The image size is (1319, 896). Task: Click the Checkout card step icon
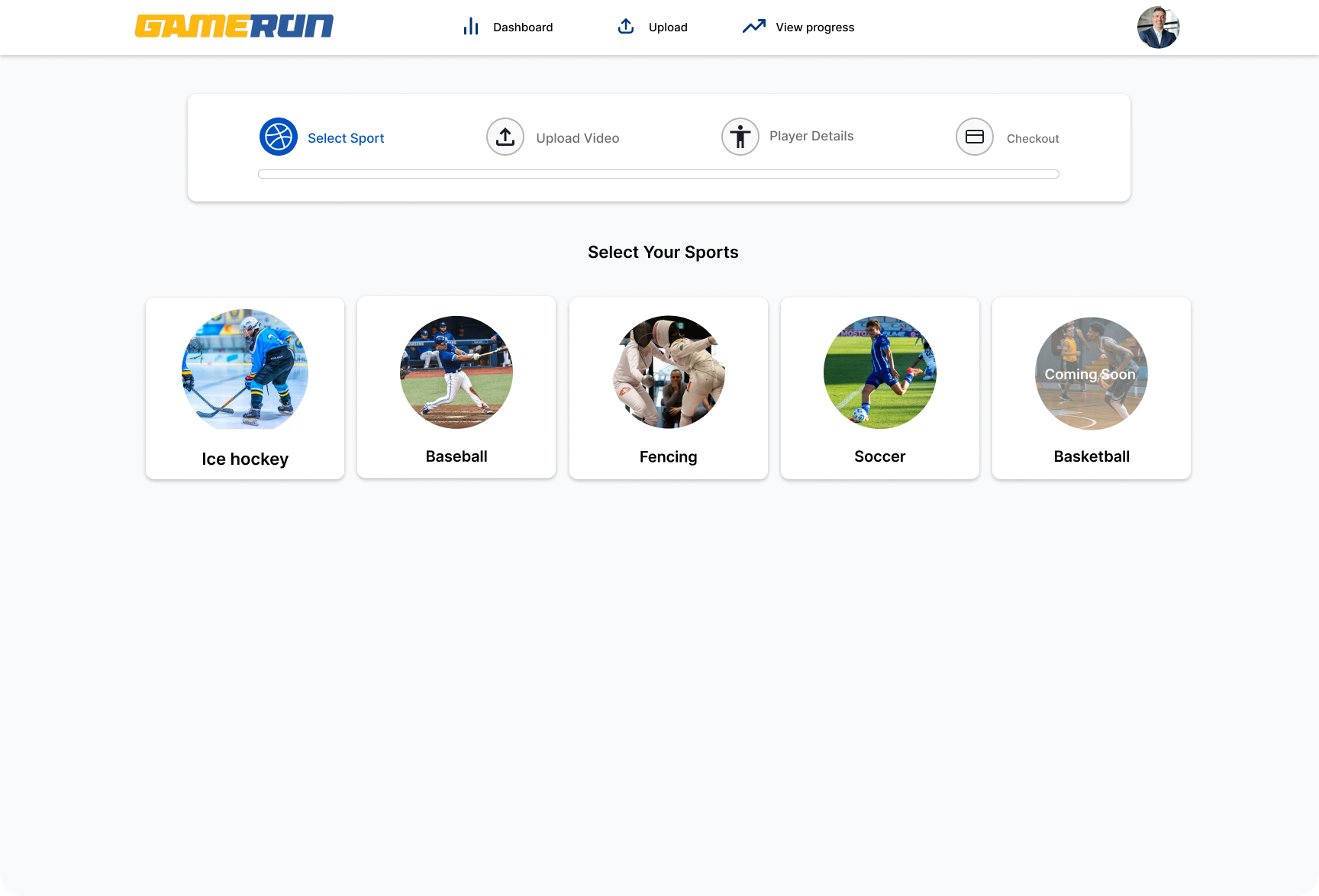click(975, 137)
